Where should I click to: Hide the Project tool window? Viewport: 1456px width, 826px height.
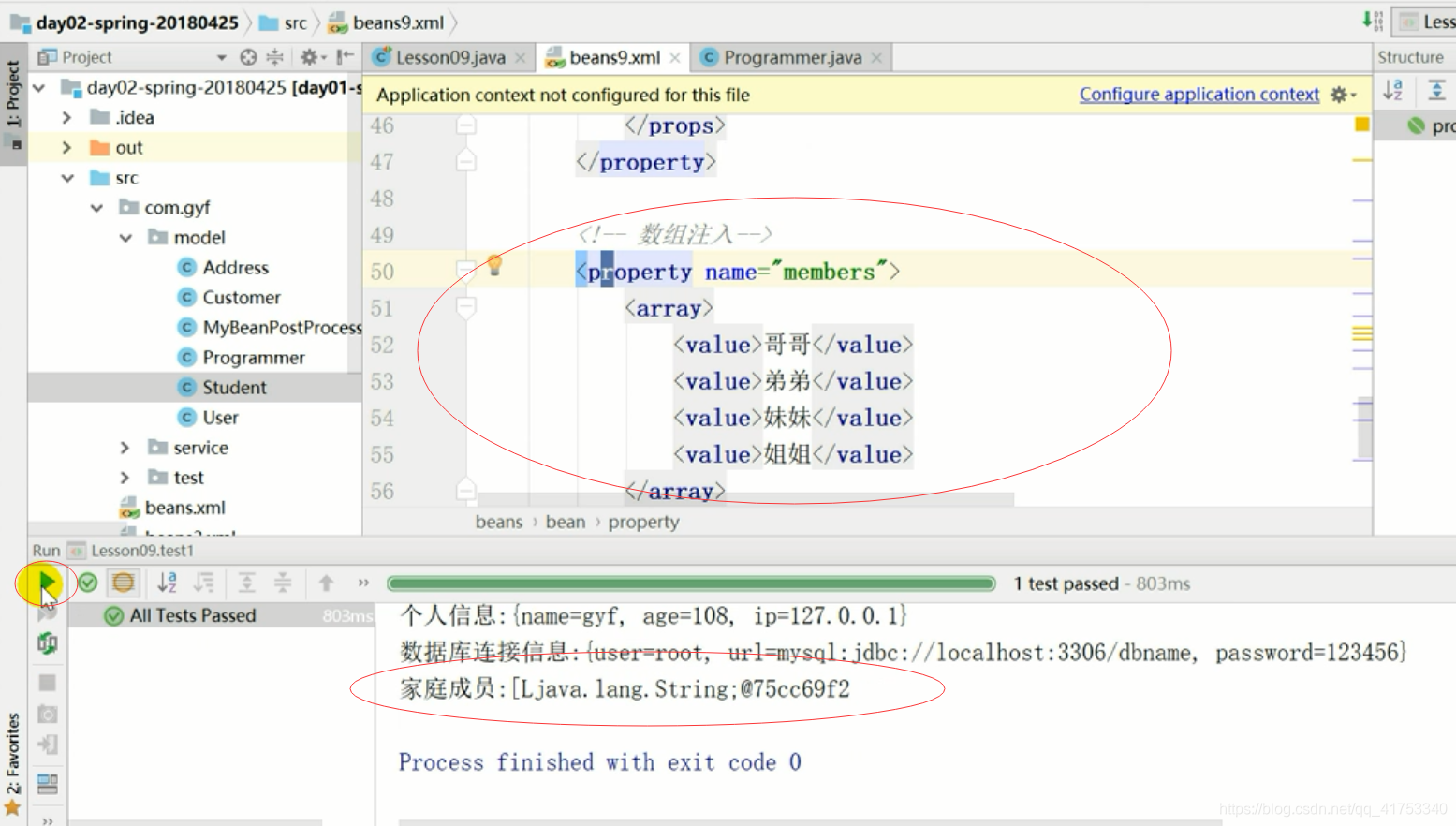tap(345, 57)
